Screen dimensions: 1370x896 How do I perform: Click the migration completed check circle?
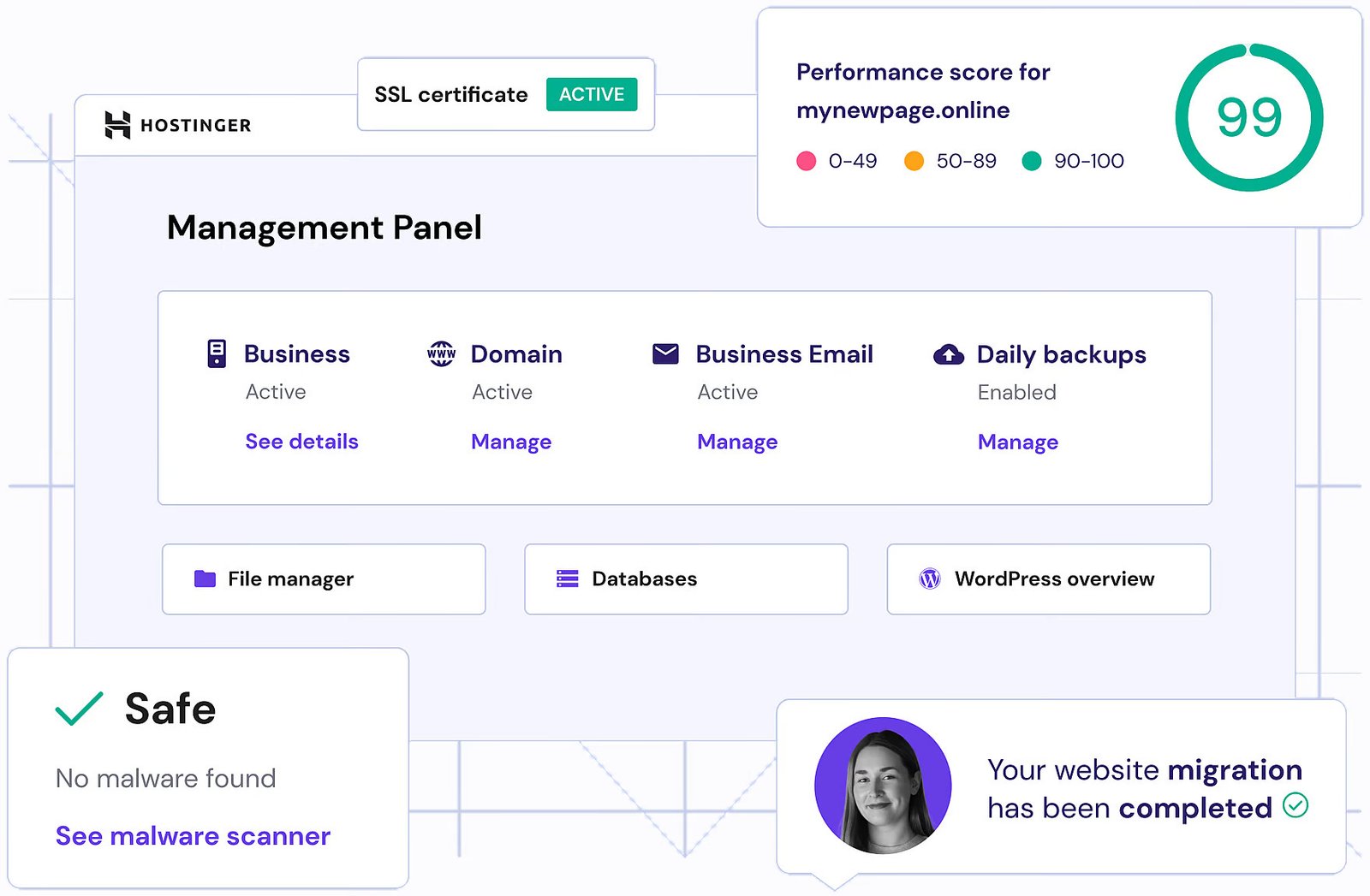pos(1296,805)
